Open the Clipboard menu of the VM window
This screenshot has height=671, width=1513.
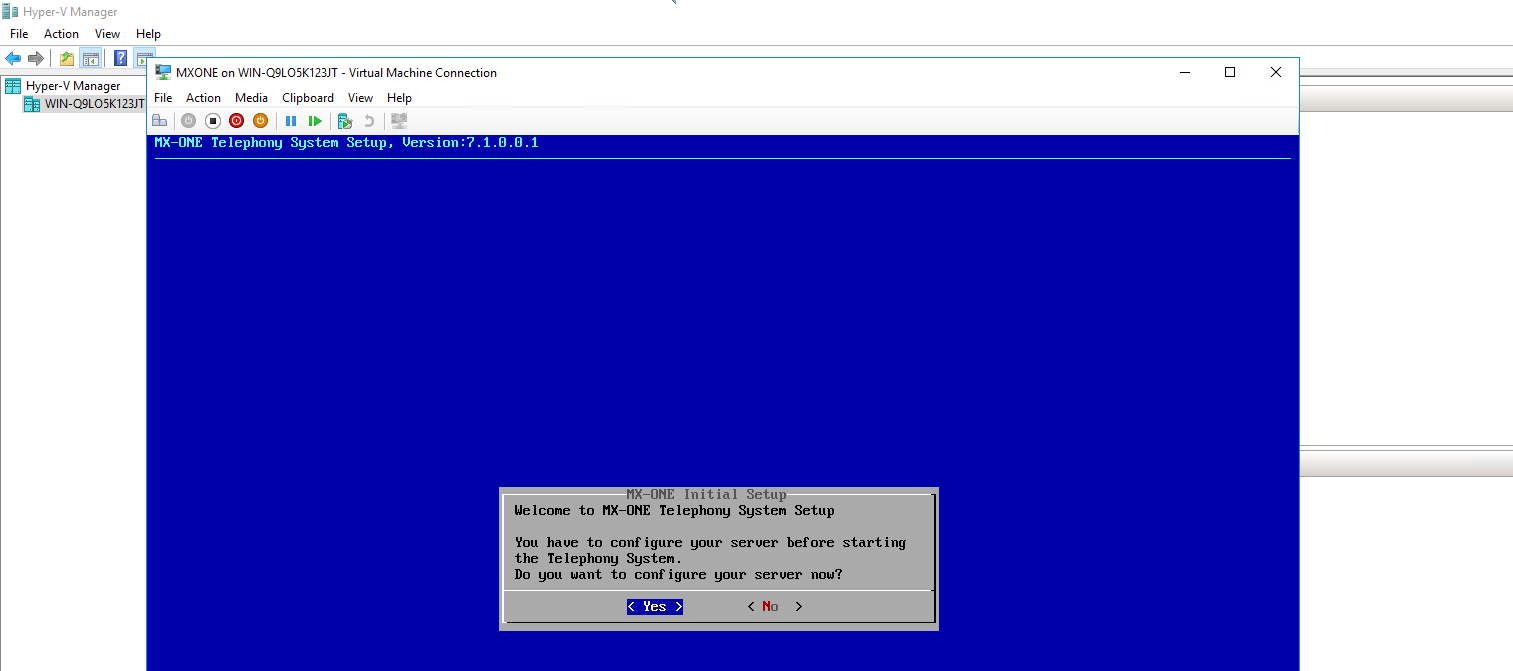pos(308,98)
